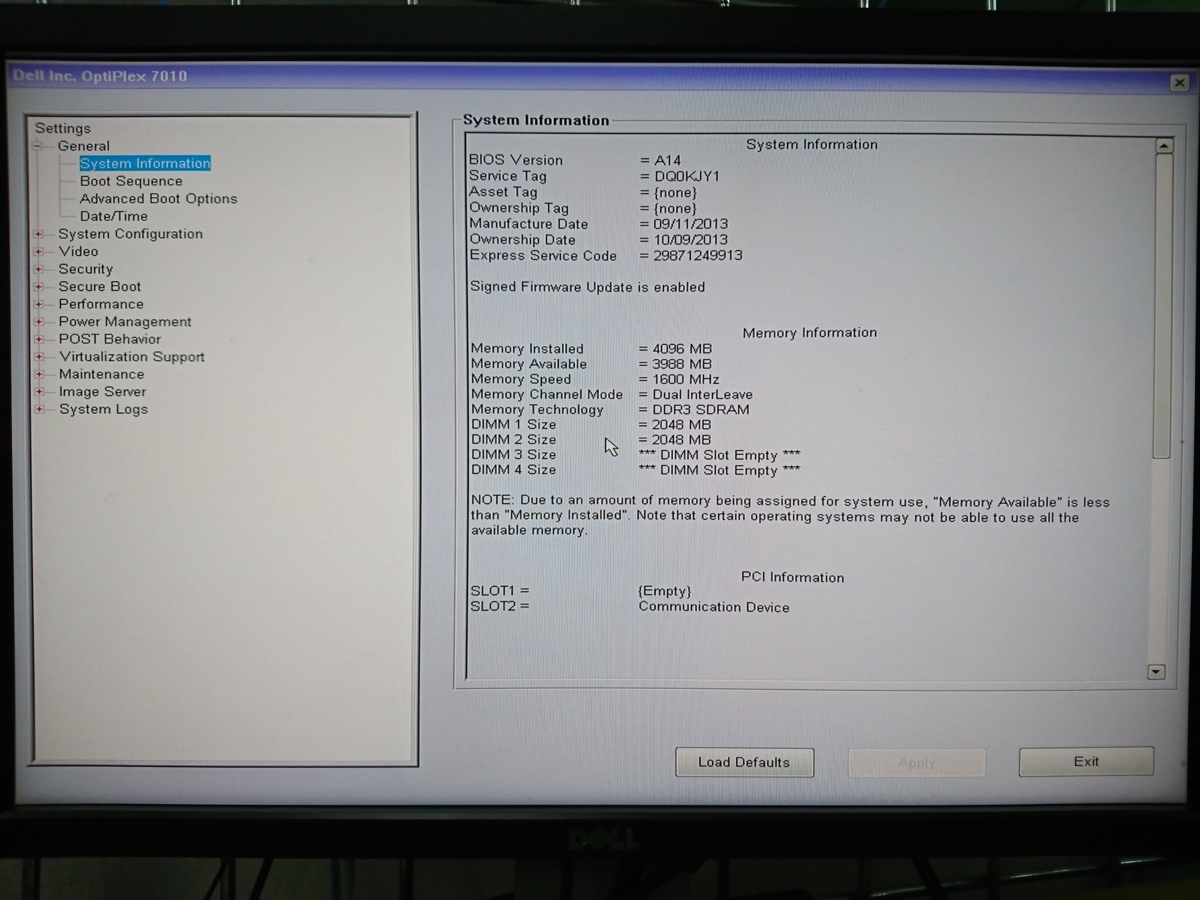Screen dimensions: 1200x900
Task: Select the Maintenance label
Action: (x=101, y=374)
